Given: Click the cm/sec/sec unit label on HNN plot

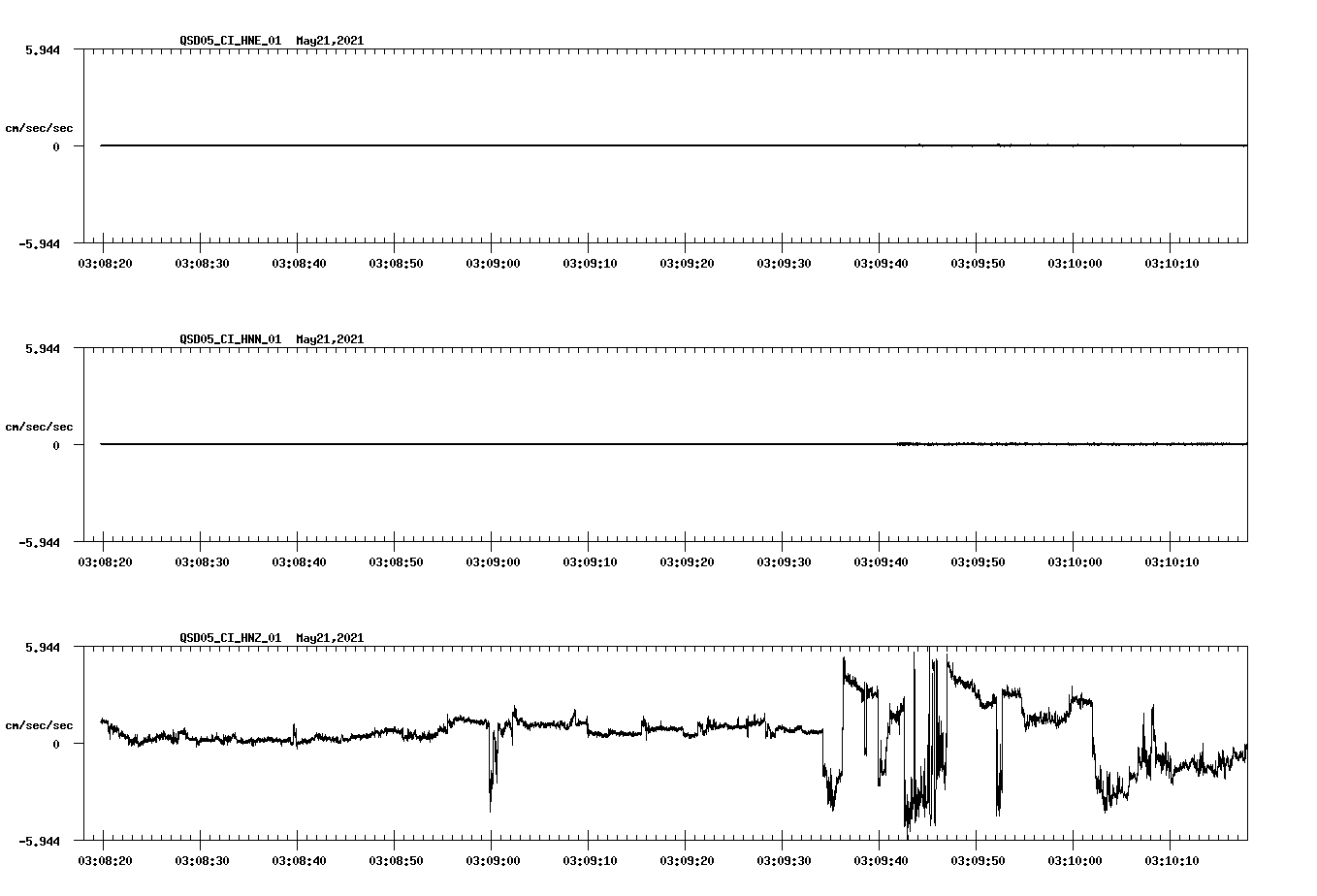Looking at the screenshot, I should click(x=41, y=426).
